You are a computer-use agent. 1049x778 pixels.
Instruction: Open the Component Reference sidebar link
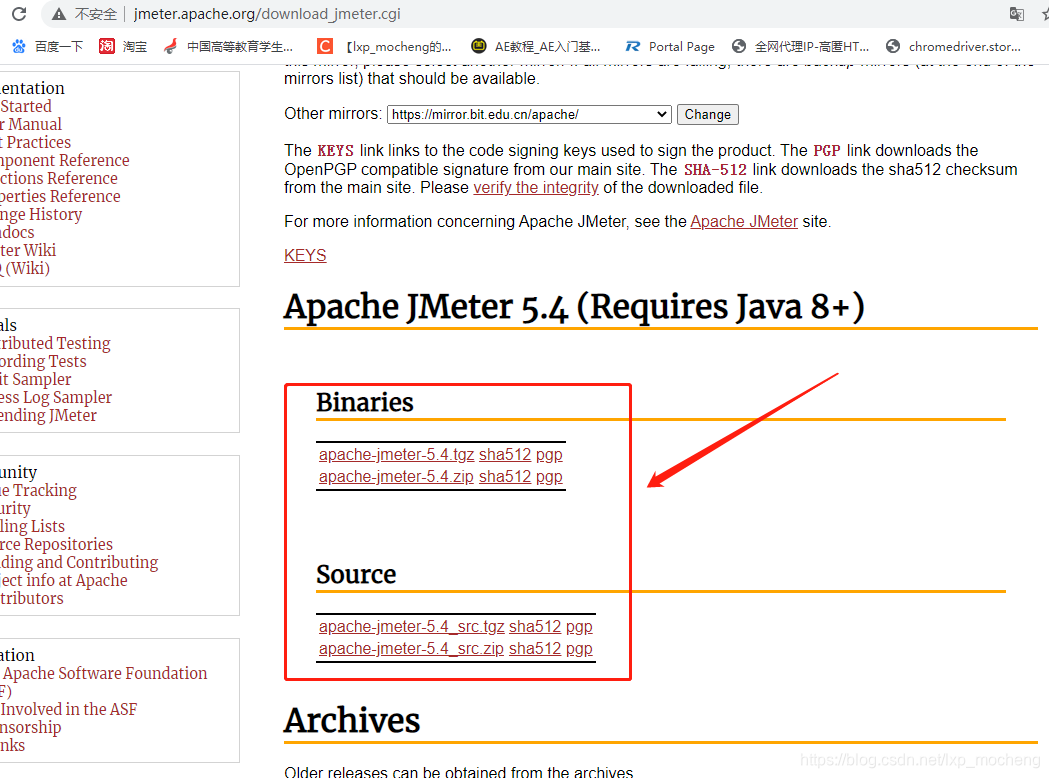pos(64,161)
